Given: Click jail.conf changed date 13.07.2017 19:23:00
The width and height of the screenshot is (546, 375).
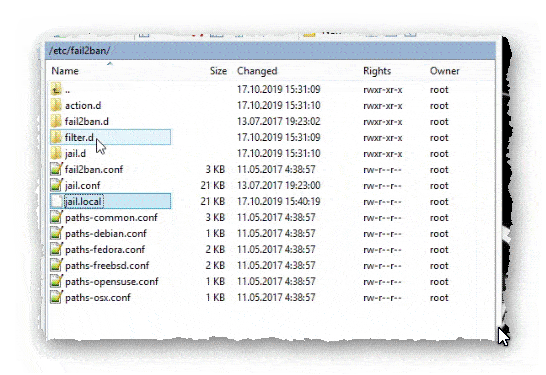Looking at the screenshot, I should click(279, 185).
